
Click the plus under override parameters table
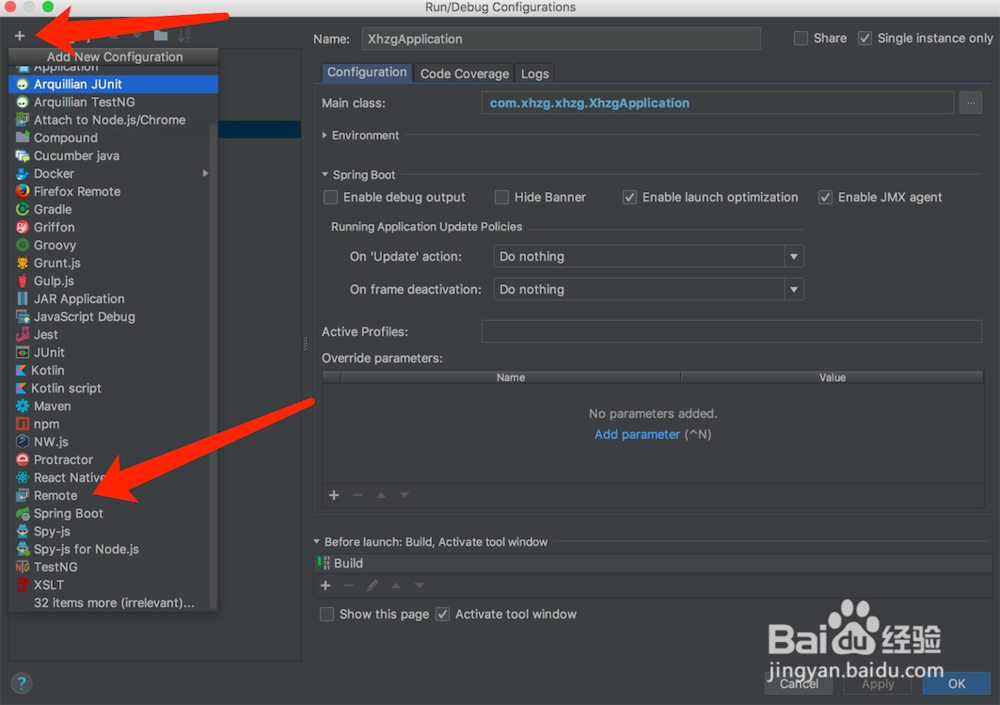pyautogui.click(x=334, y=495)
